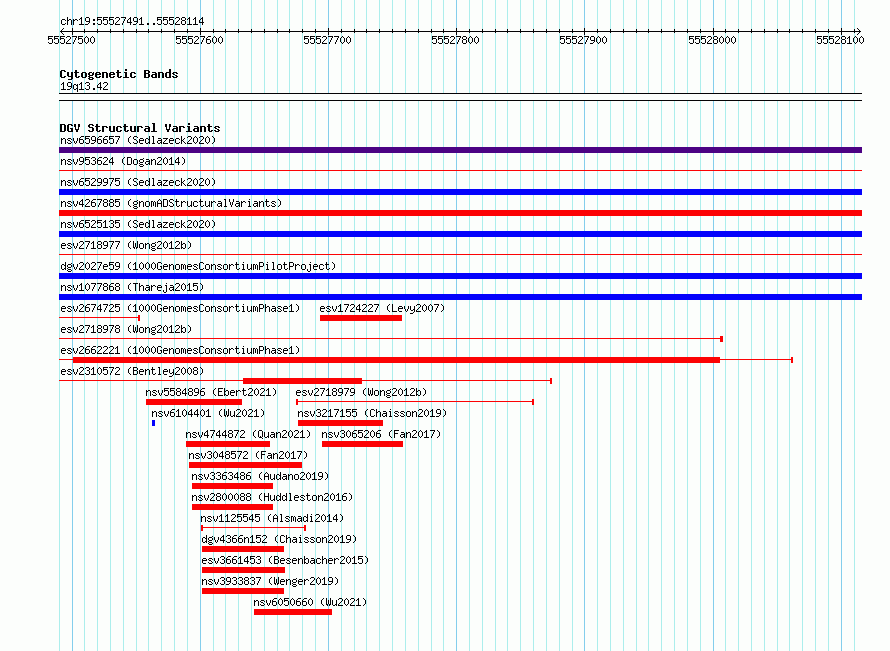Click the thin red nsv1125545 (Alsmadi2014) span line

tap(253, 528)
